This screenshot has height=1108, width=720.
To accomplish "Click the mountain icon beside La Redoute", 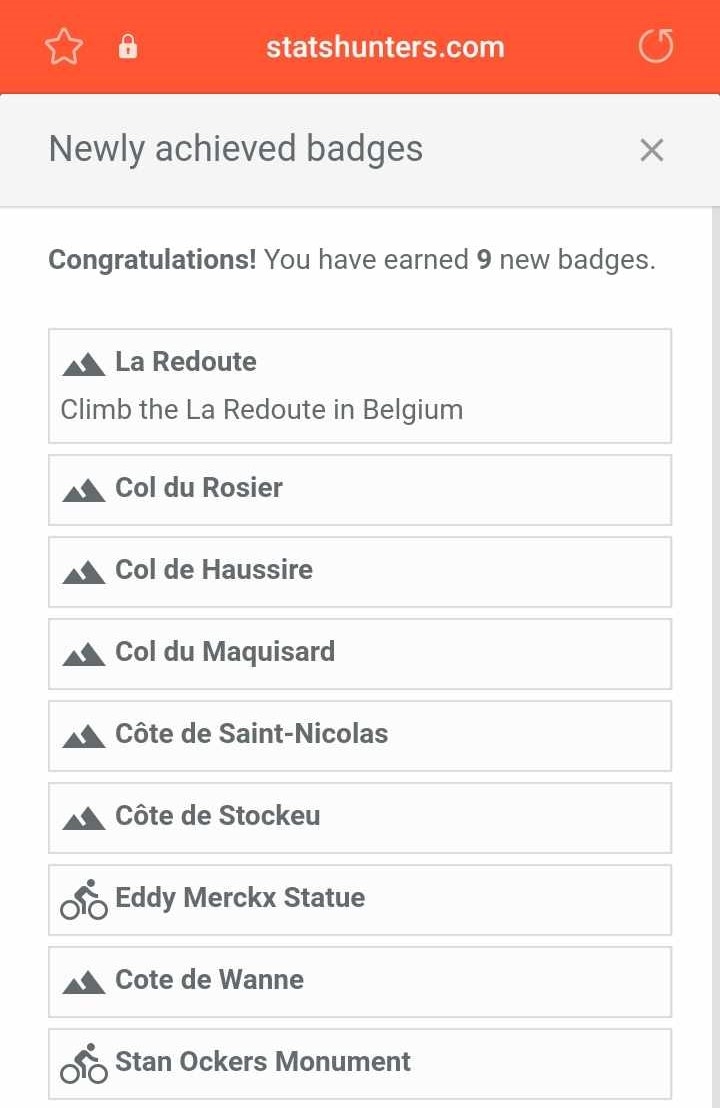I will (x=84, y=364).
